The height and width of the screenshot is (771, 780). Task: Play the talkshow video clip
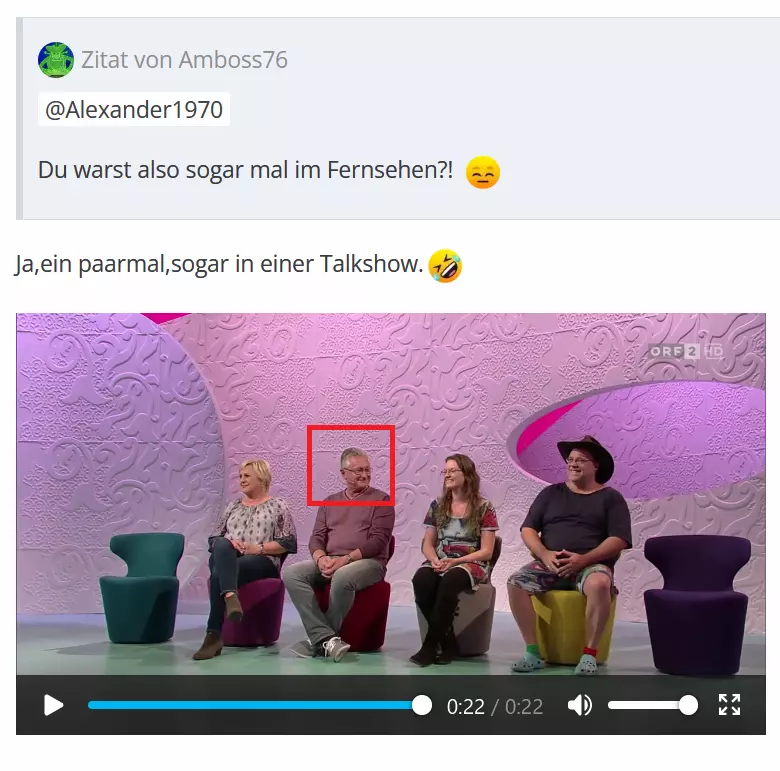point(53,705)
